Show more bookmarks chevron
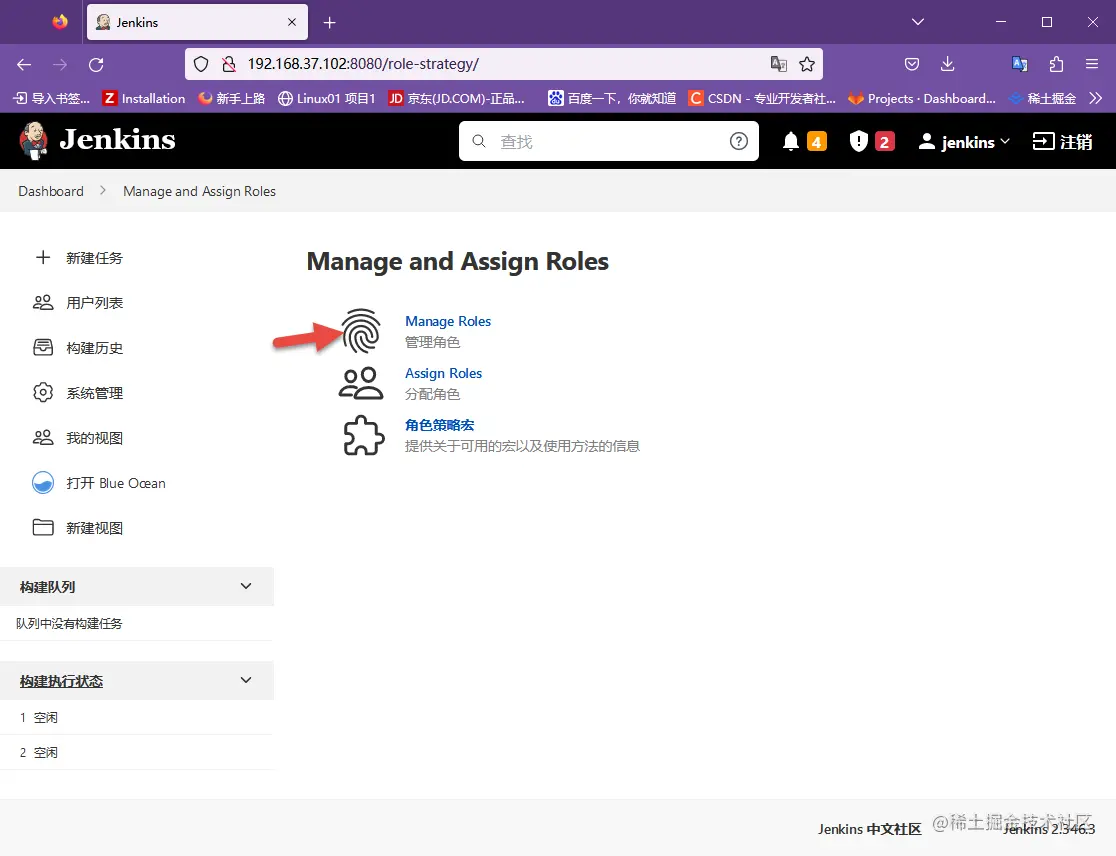 [x=1095, y=98]
